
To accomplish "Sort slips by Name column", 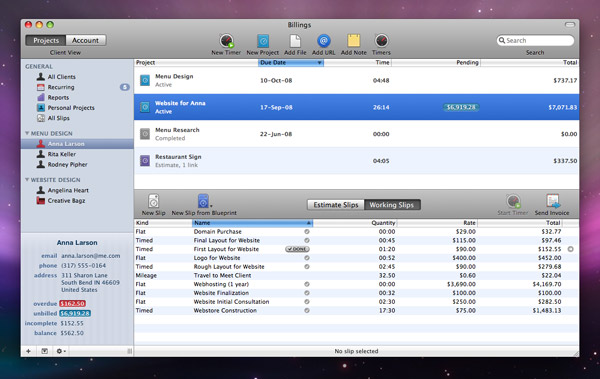I will tap(252, 223).
